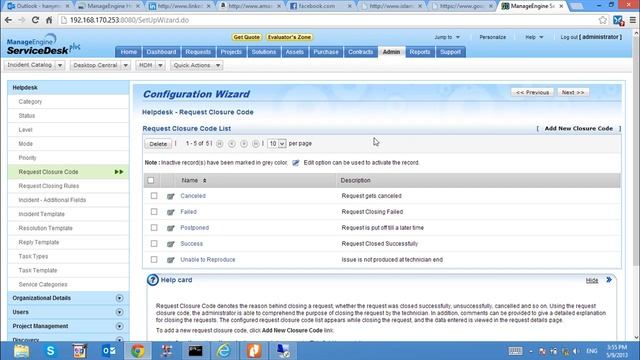Click the ManageEngine ServiceDesk Plus logo
The image size is (640, 360).
pos(43,45)
